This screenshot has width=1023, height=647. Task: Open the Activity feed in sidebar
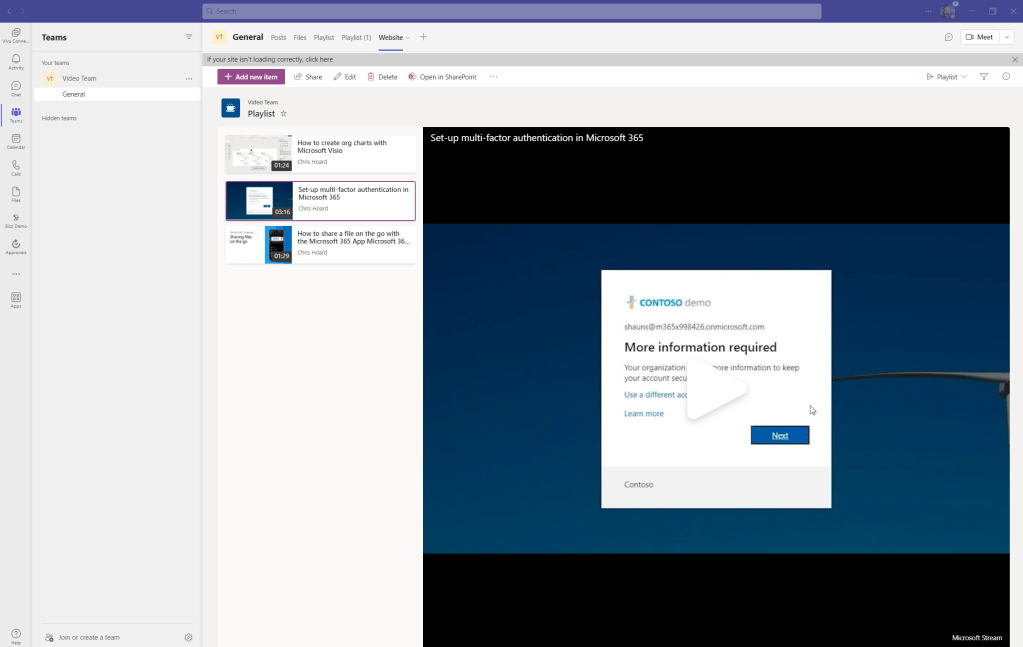(x=16, y=61)
